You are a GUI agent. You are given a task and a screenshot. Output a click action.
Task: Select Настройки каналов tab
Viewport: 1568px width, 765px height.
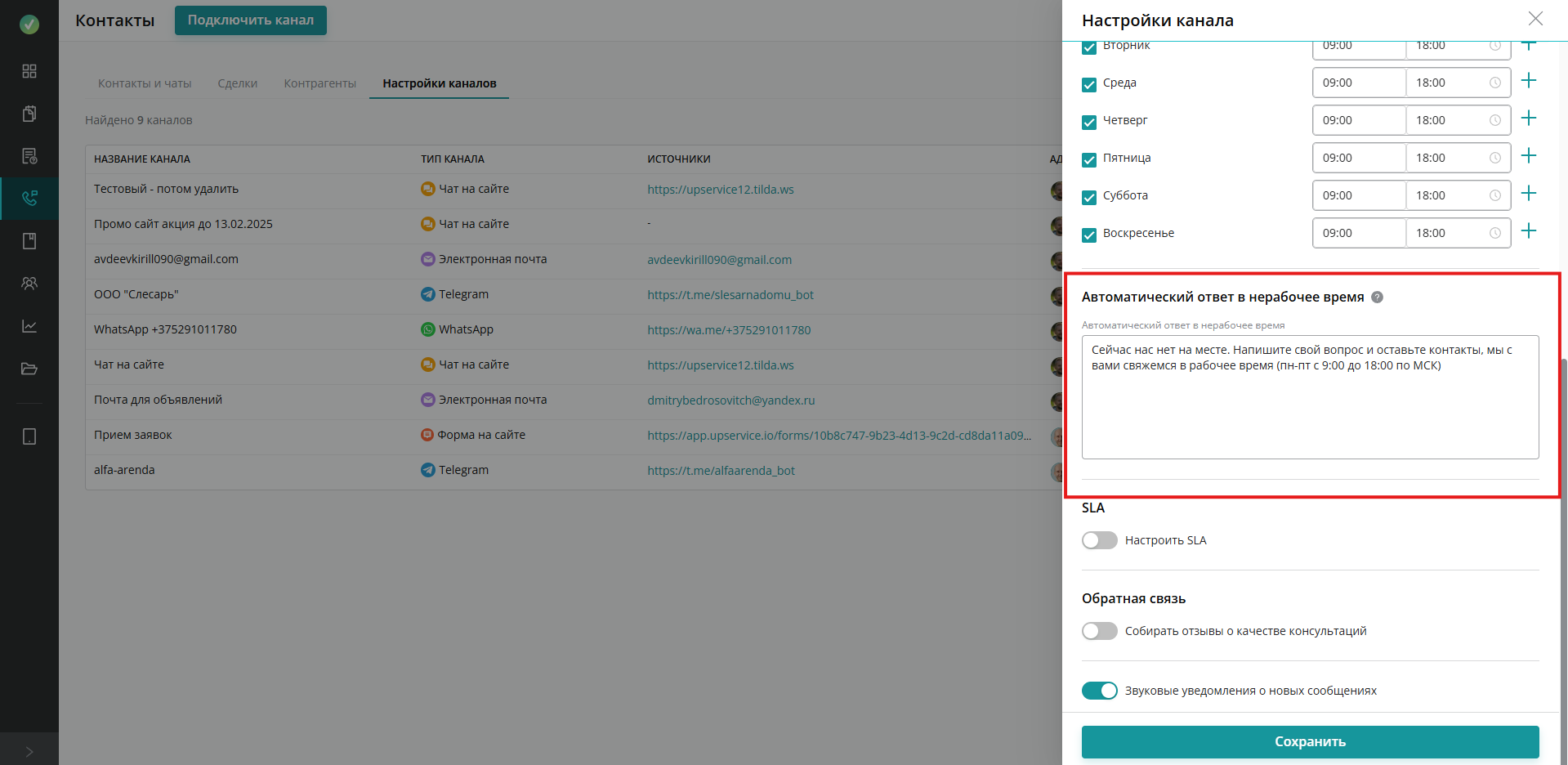pos(440,83)
